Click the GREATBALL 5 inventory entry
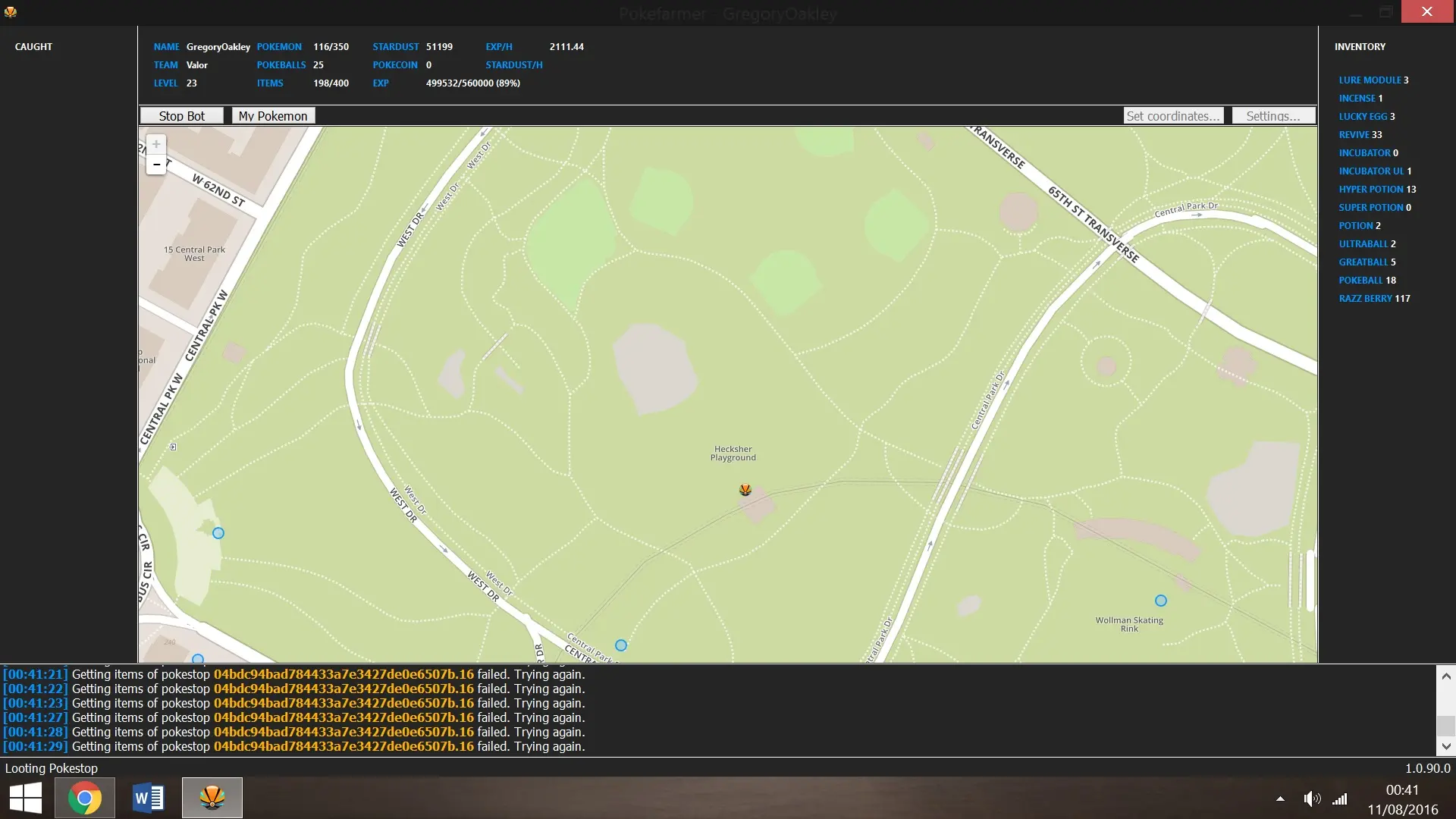Image resolution: width=1456 pixels, height=819 pixels. (x=1367, y=262)
